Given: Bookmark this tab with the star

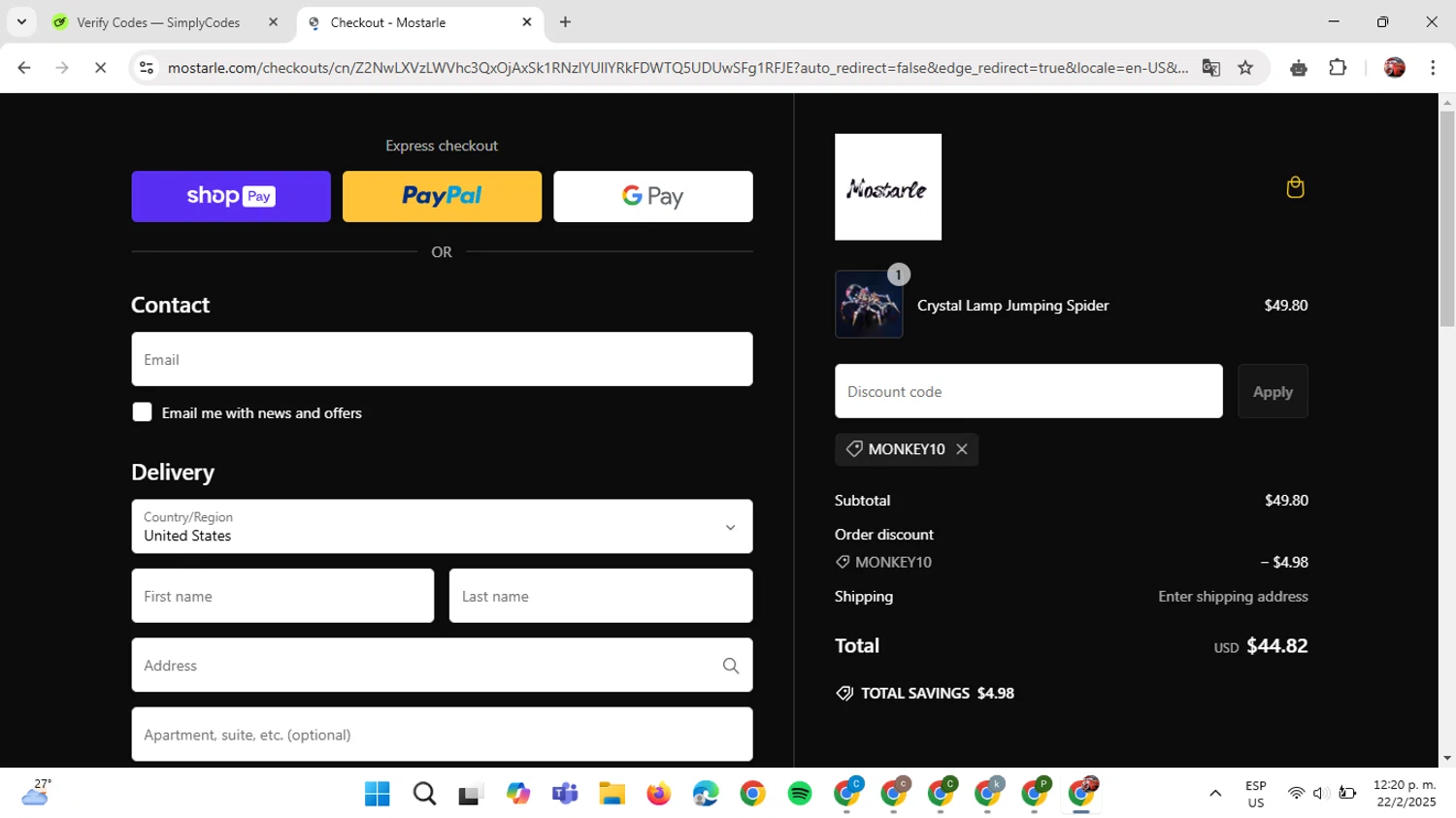Looking at the screenshot, I should coord(1245,68).
